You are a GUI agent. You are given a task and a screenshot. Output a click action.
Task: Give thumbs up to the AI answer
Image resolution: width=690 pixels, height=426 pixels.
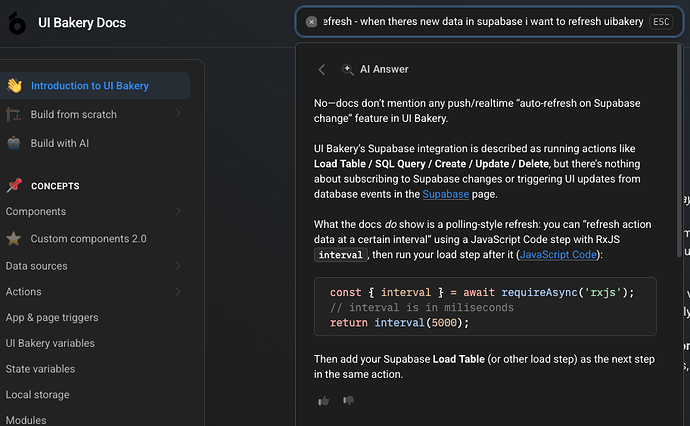tap(323, 401)
